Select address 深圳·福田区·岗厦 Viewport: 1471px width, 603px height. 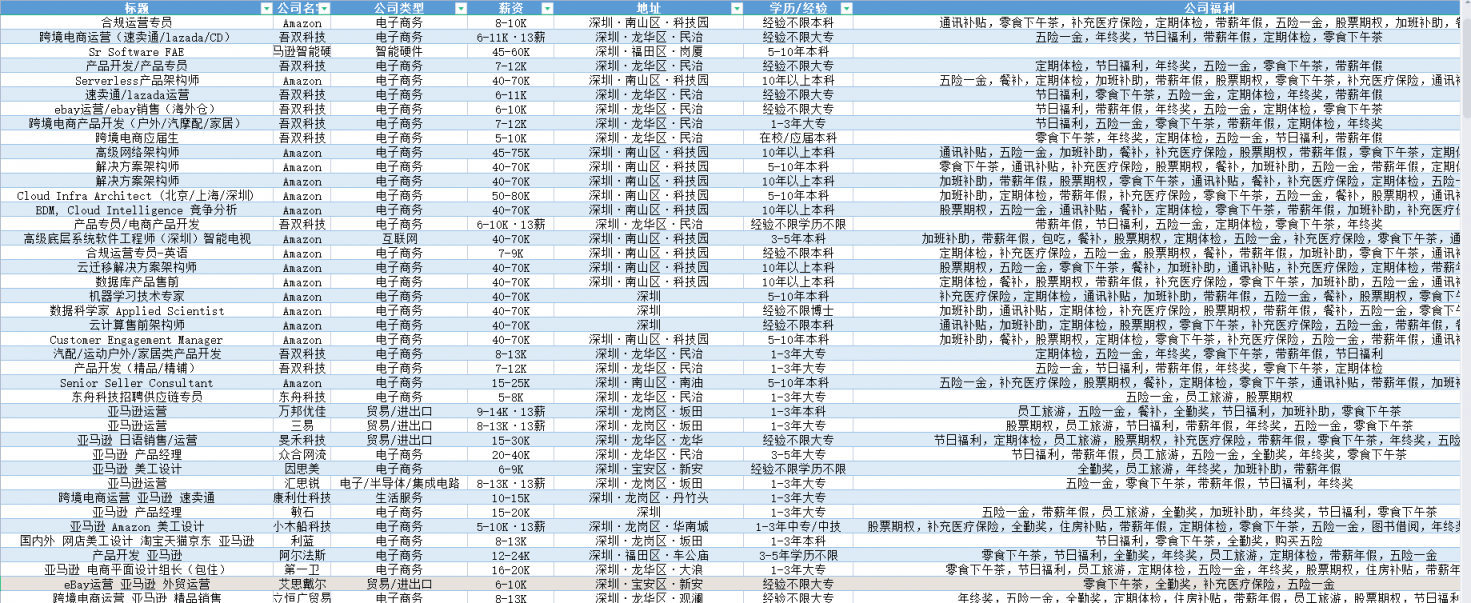coord(648,51)
